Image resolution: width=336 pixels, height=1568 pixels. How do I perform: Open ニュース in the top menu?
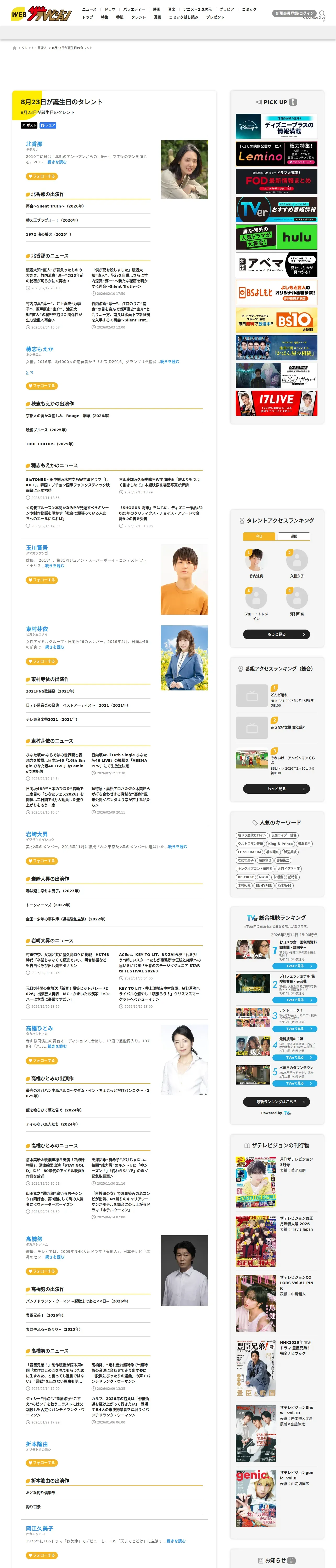89,10
